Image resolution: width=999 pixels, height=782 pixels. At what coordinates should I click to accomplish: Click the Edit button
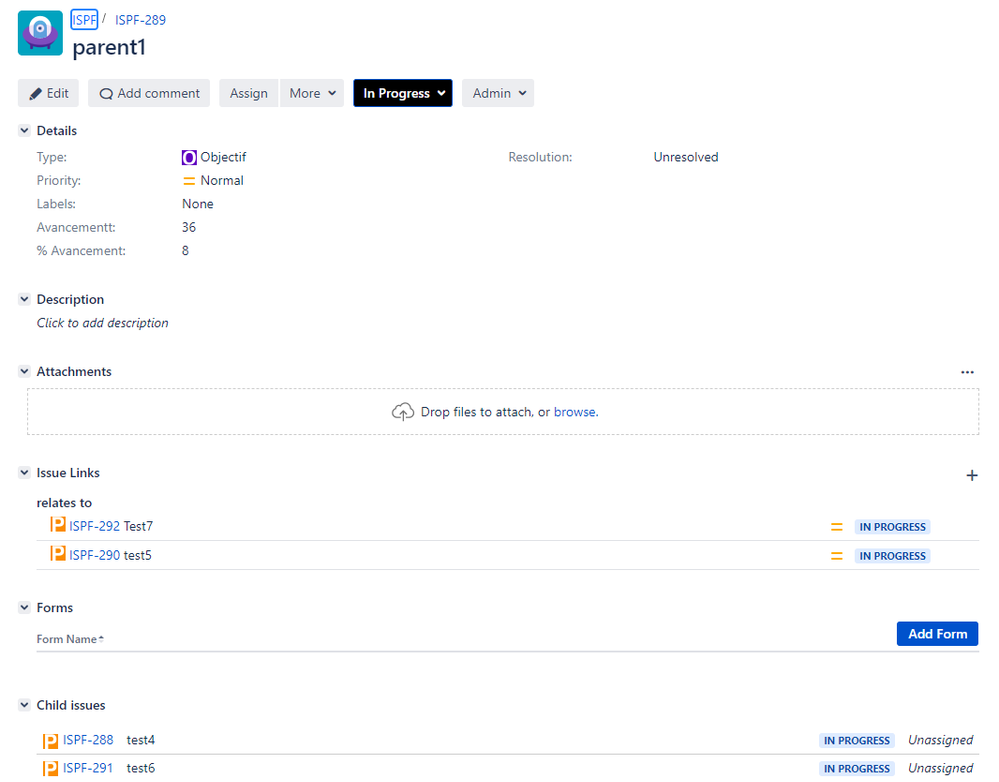click(x=48, y=94)
